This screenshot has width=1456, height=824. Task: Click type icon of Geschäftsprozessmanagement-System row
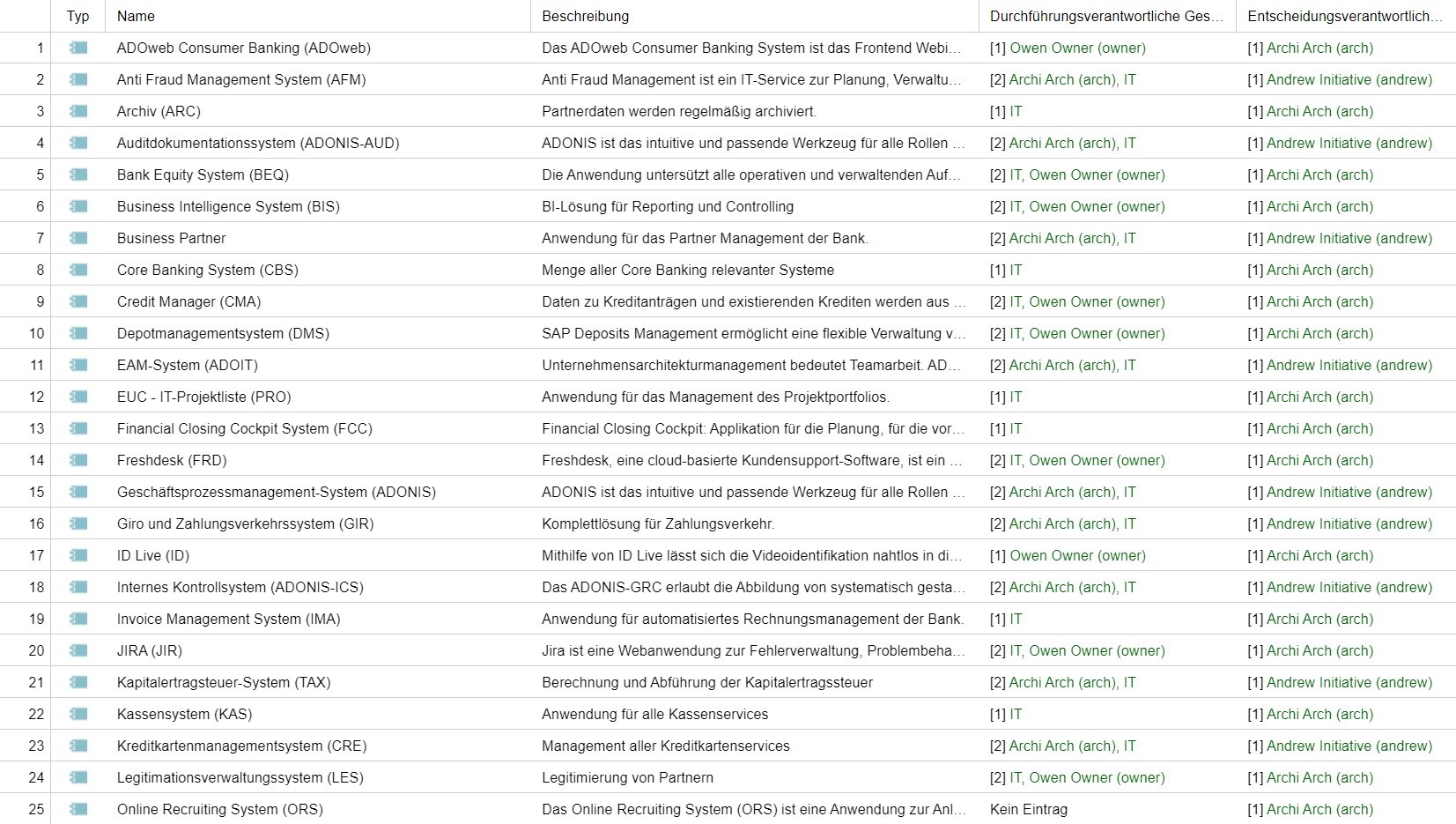pos(78,492)
